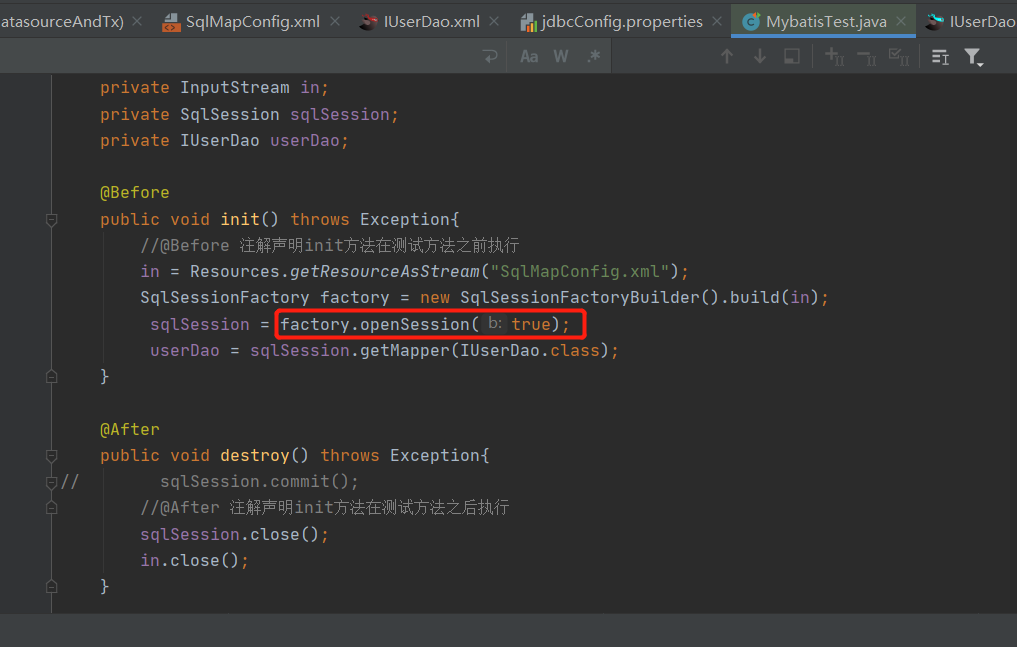Open the search filter dropdown
Viewport: 1017px width, 647px height.
pyautogui.click(x=974, y=57)
